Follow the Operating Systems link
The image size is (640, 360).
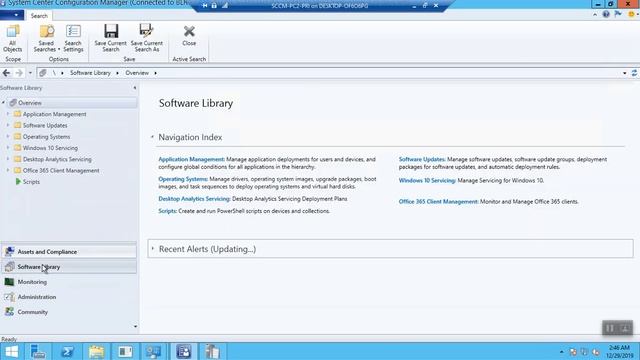point(183,179)
